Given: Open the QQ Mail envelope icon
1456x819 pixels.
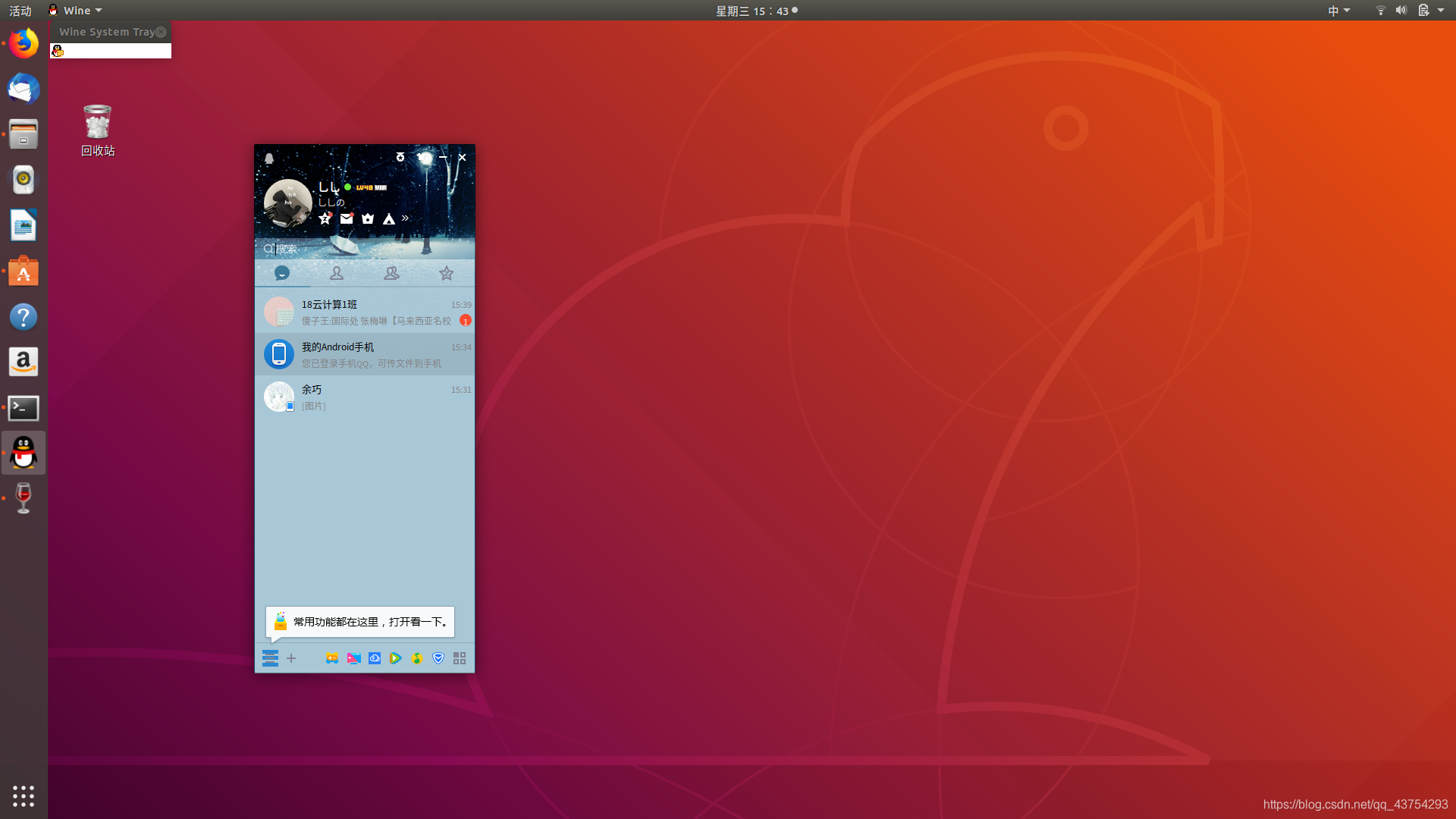Looking at the screenshot, I should click(x=347, y=218).
